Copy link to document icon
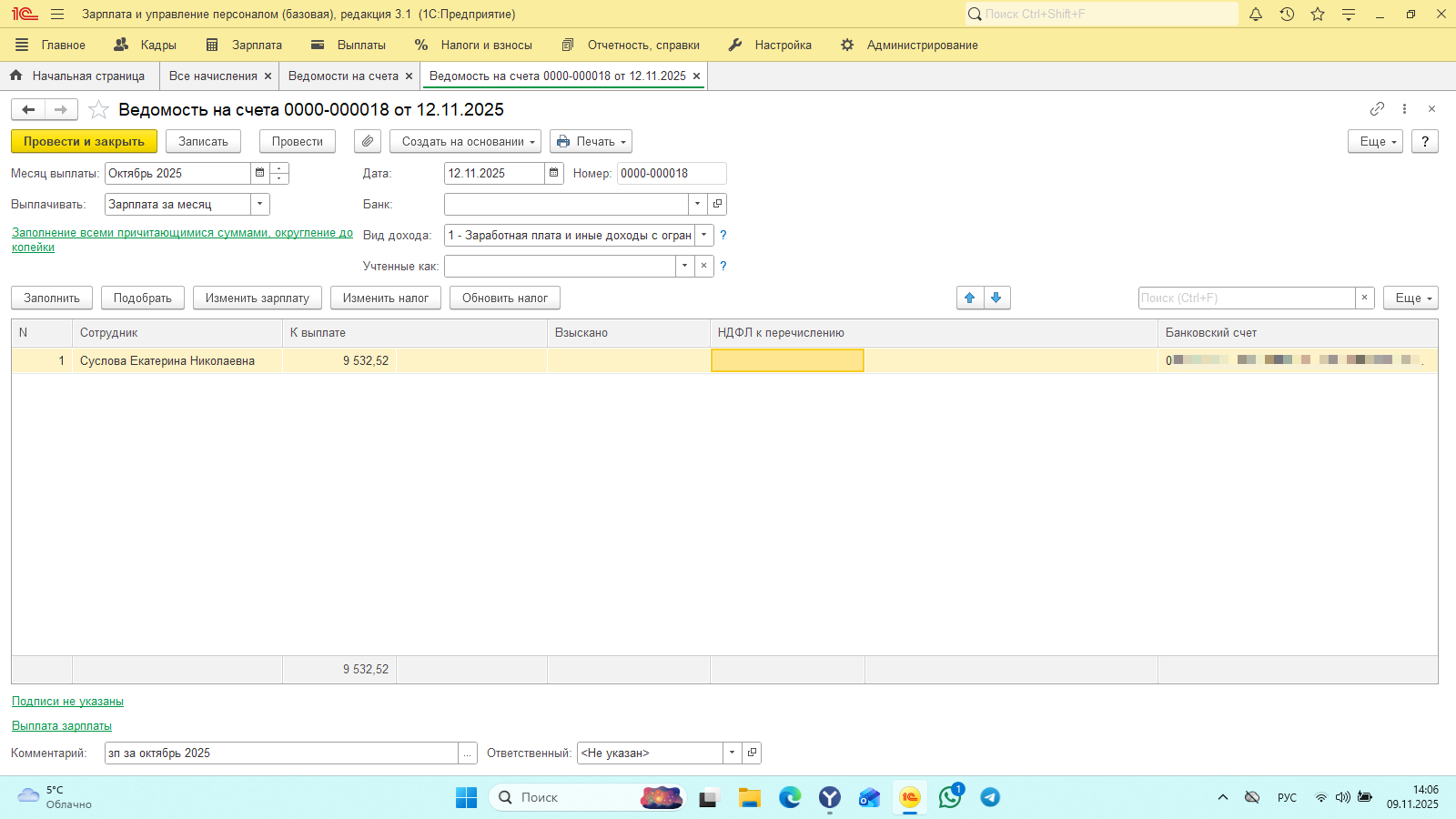 (1377, 109)
